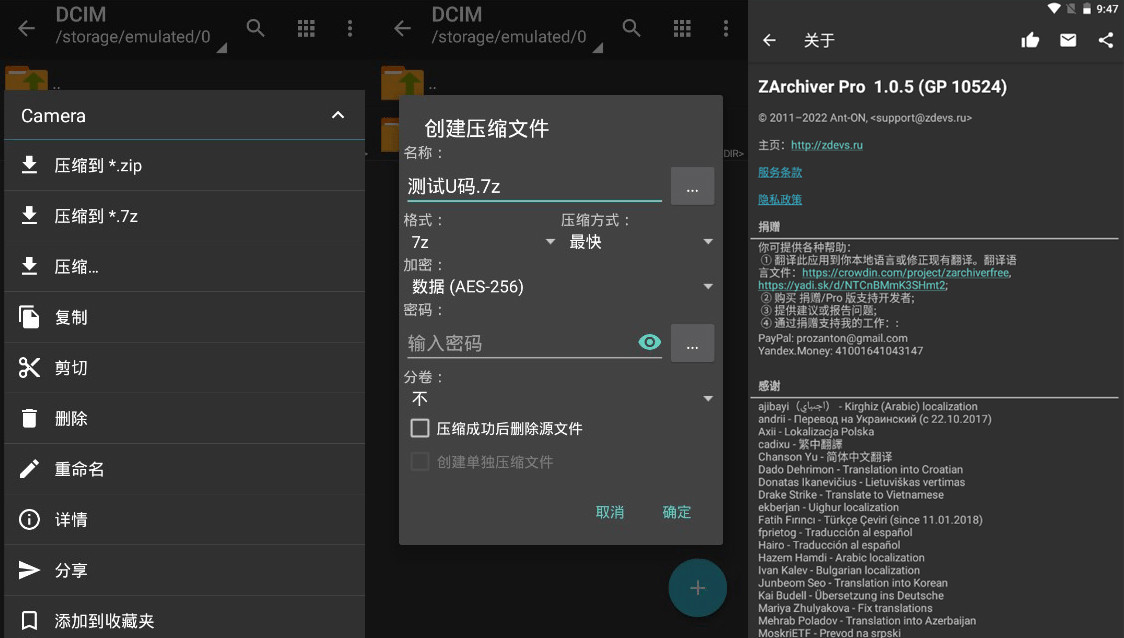The image size is (1124, 638).
Task: Tap the floating plus add button
Action: [x=697, y=588]
